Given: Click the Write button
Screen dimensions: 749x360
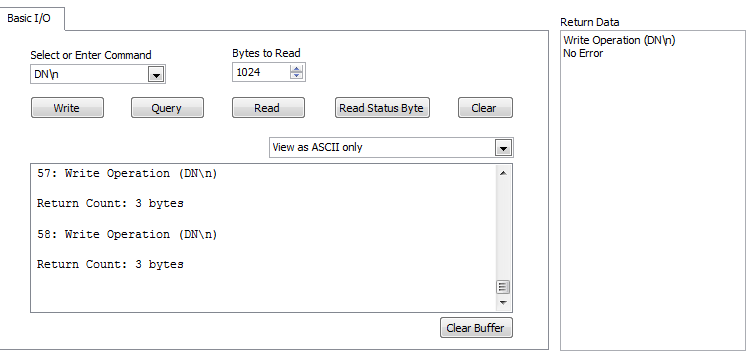Looking at the screenshot, I should [67, 108].
